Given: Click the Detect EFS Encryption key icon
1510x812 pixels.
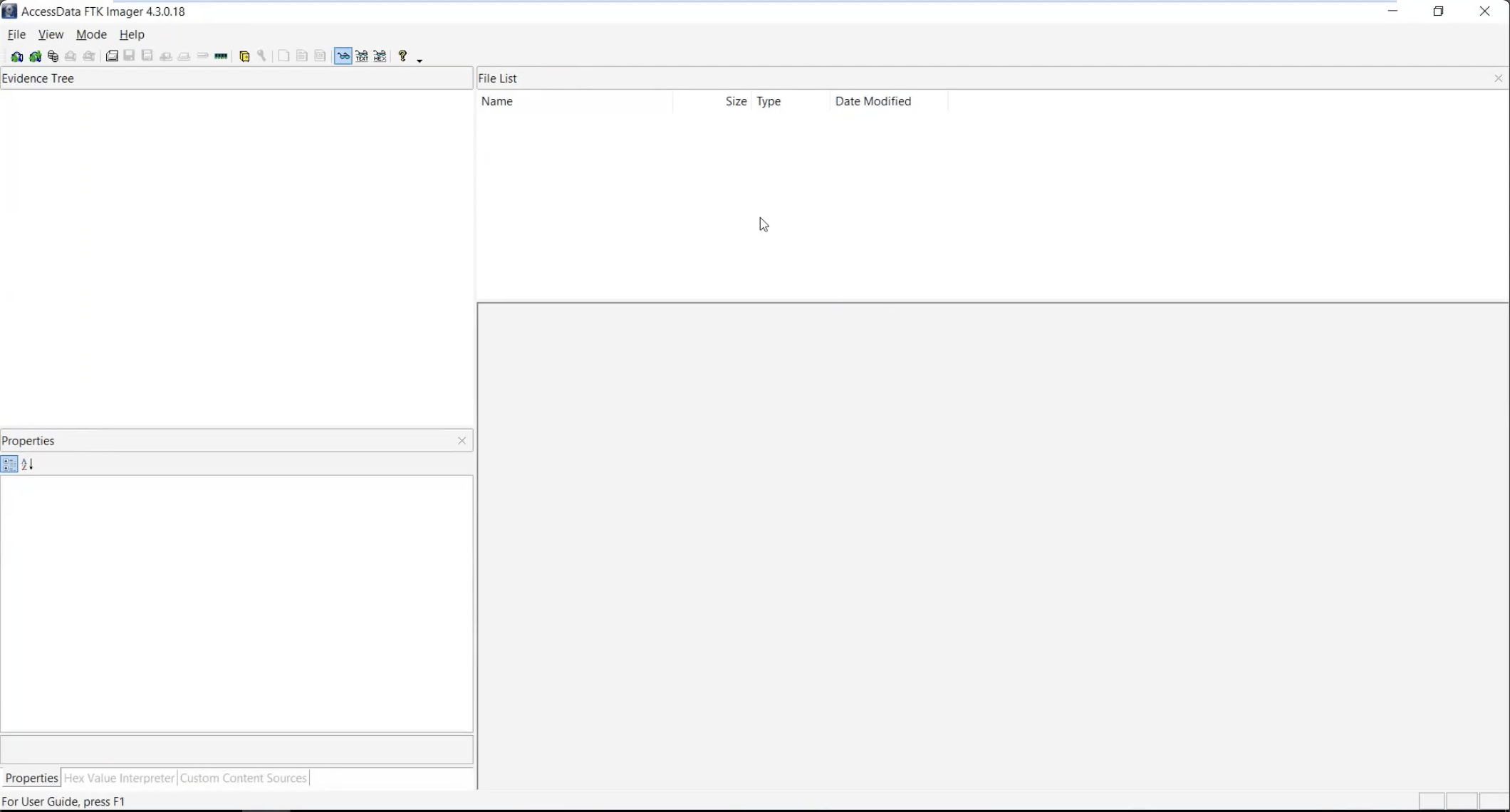Looking at the screenshot, I should 262,56.
